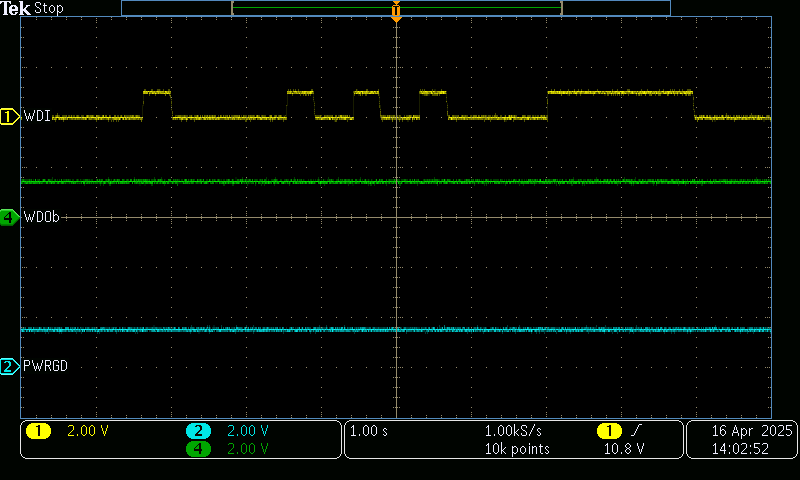Click the WDI channel label
The width and height of the screenshot is (800, 480).
click(37, 117)
